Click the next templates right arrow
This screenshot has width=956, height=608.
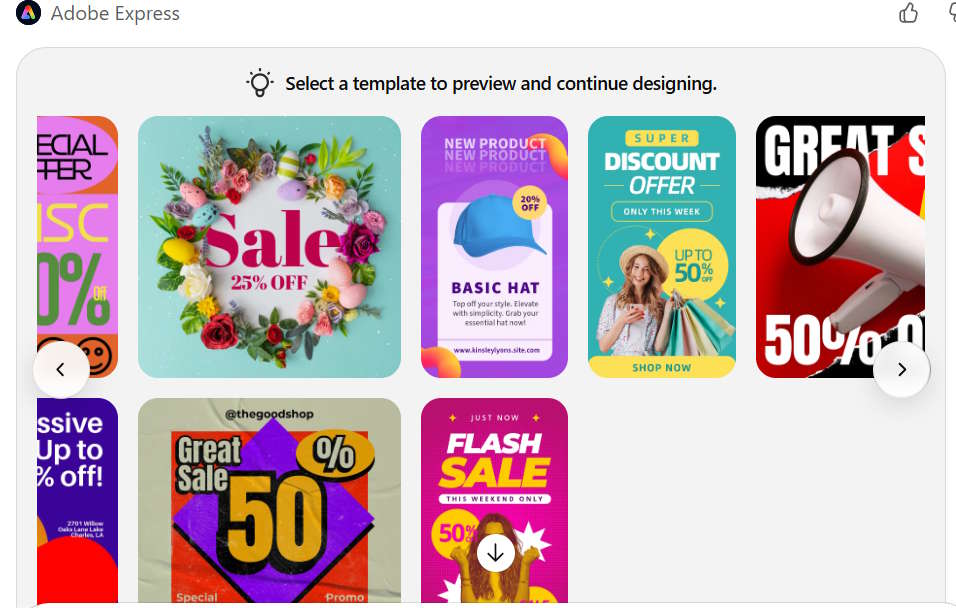tap(902, 369)
